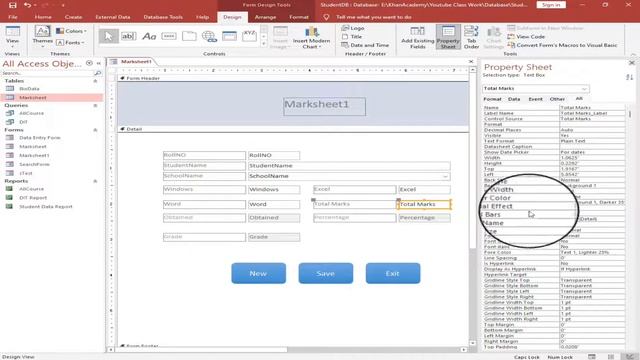This screenshot has height=360, width=640.
Task: Collapse the Forms group in the navigation pane
Action: [96, 130]
